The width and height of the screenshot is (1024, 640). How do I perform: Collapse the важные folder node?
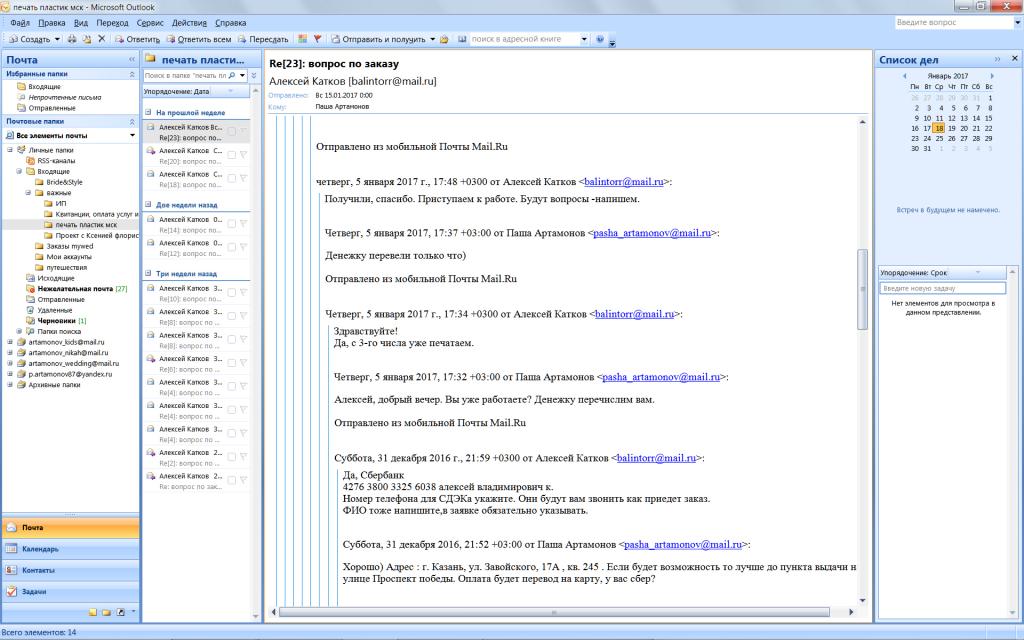(x=28, y=193)
